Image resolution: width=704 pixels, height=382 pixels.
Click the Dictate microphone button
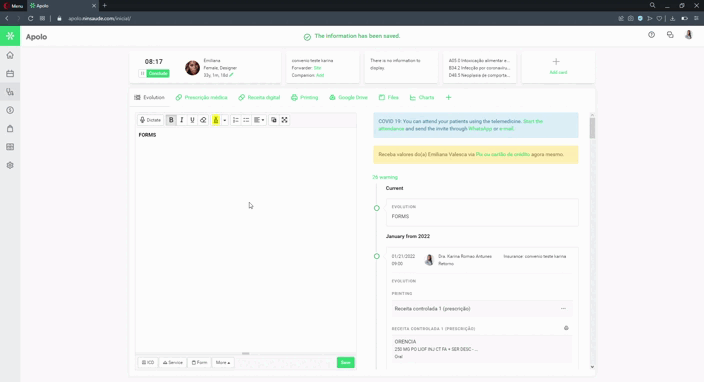tap(150, 120)
